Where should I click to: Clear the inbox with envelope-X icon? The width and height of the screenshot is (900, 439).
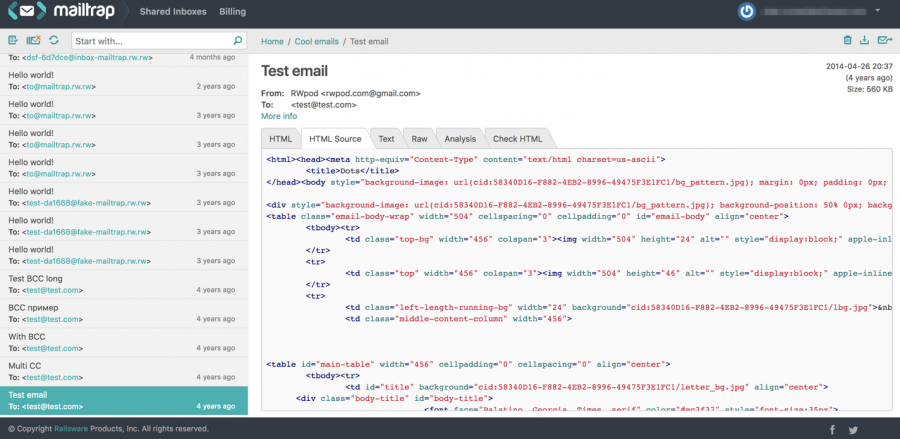33,40
